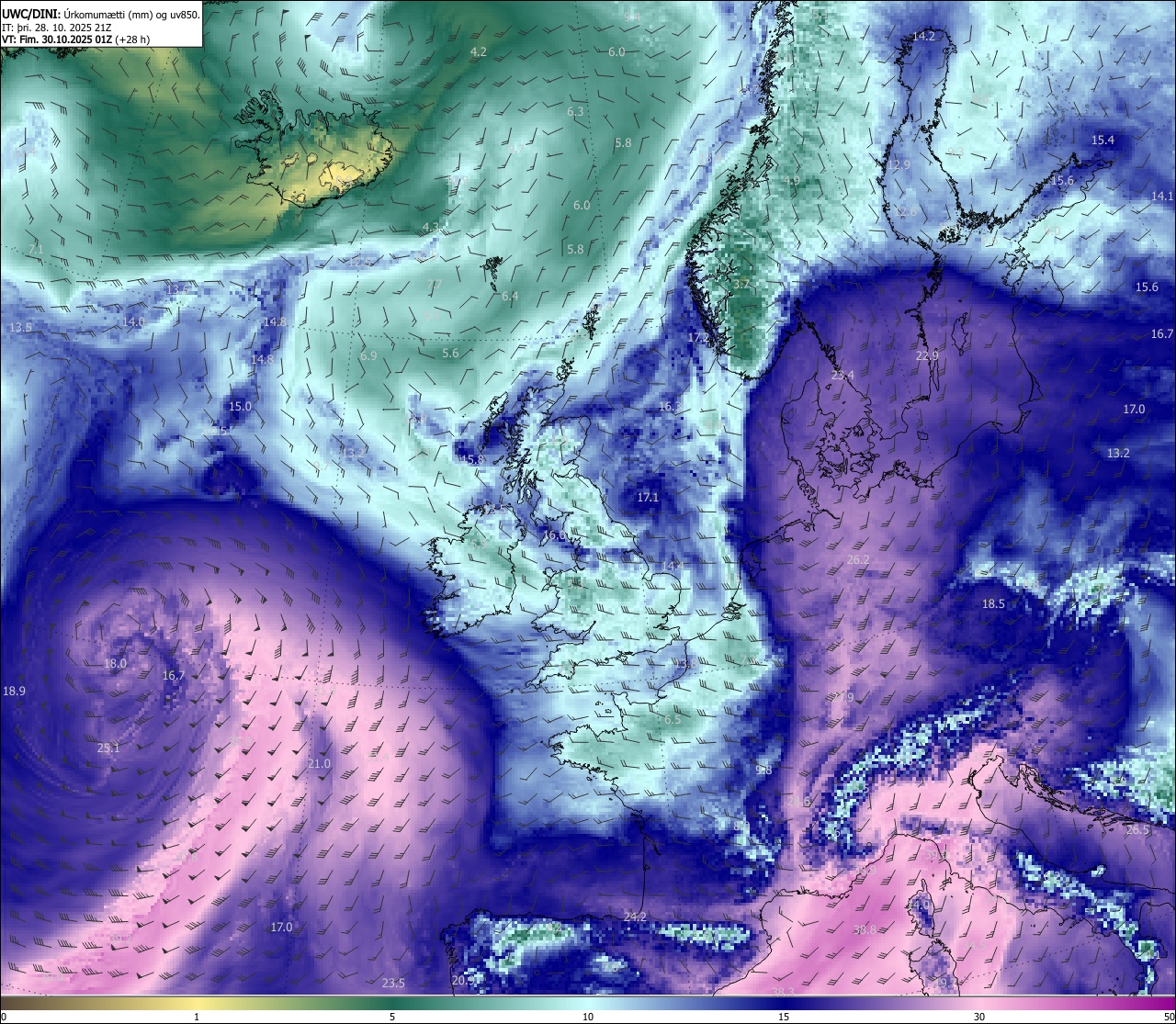Click the 17.1 value over the North Sea

point(648,497)
